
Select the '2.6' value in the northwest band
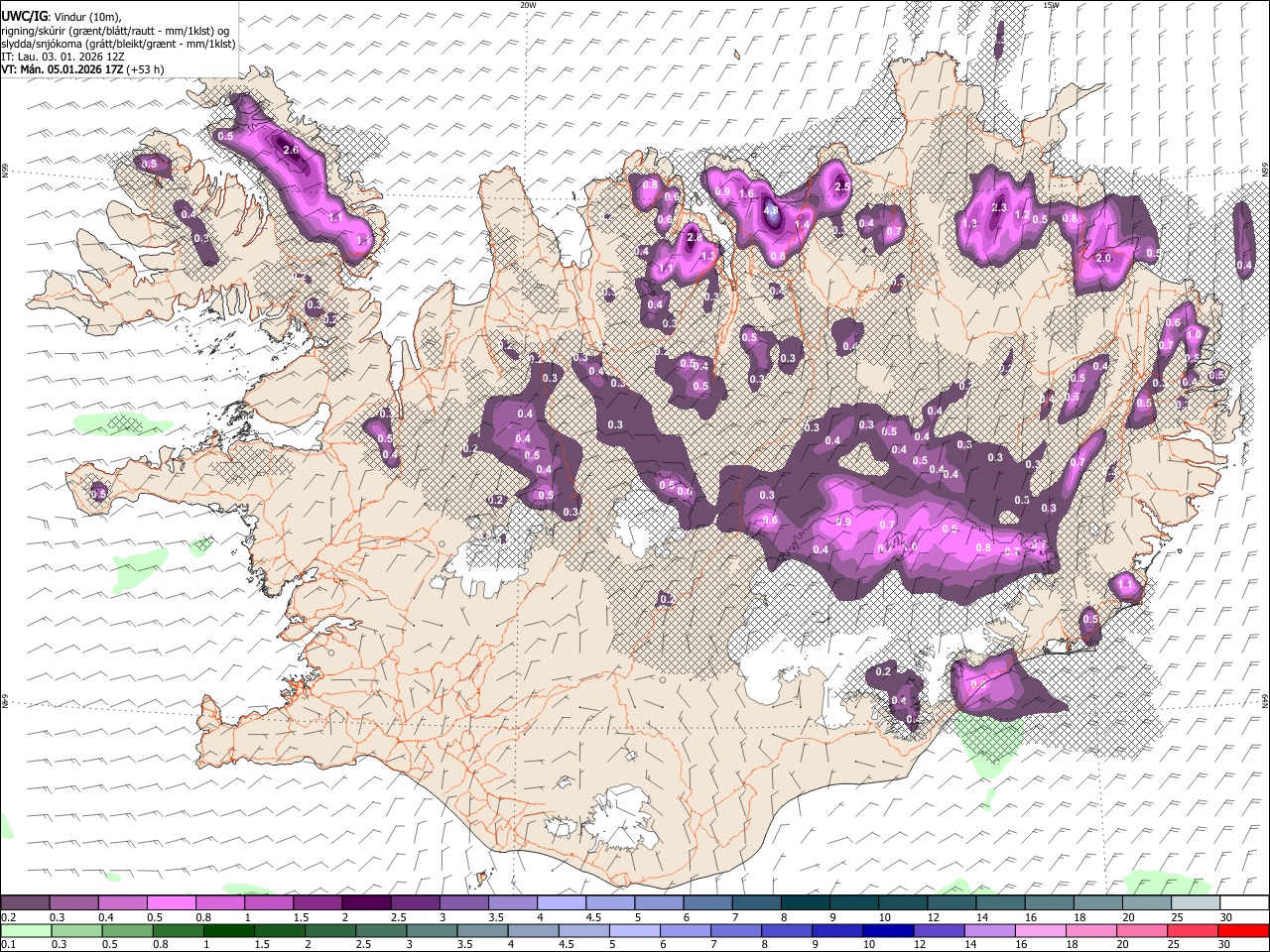pos(291,150)
